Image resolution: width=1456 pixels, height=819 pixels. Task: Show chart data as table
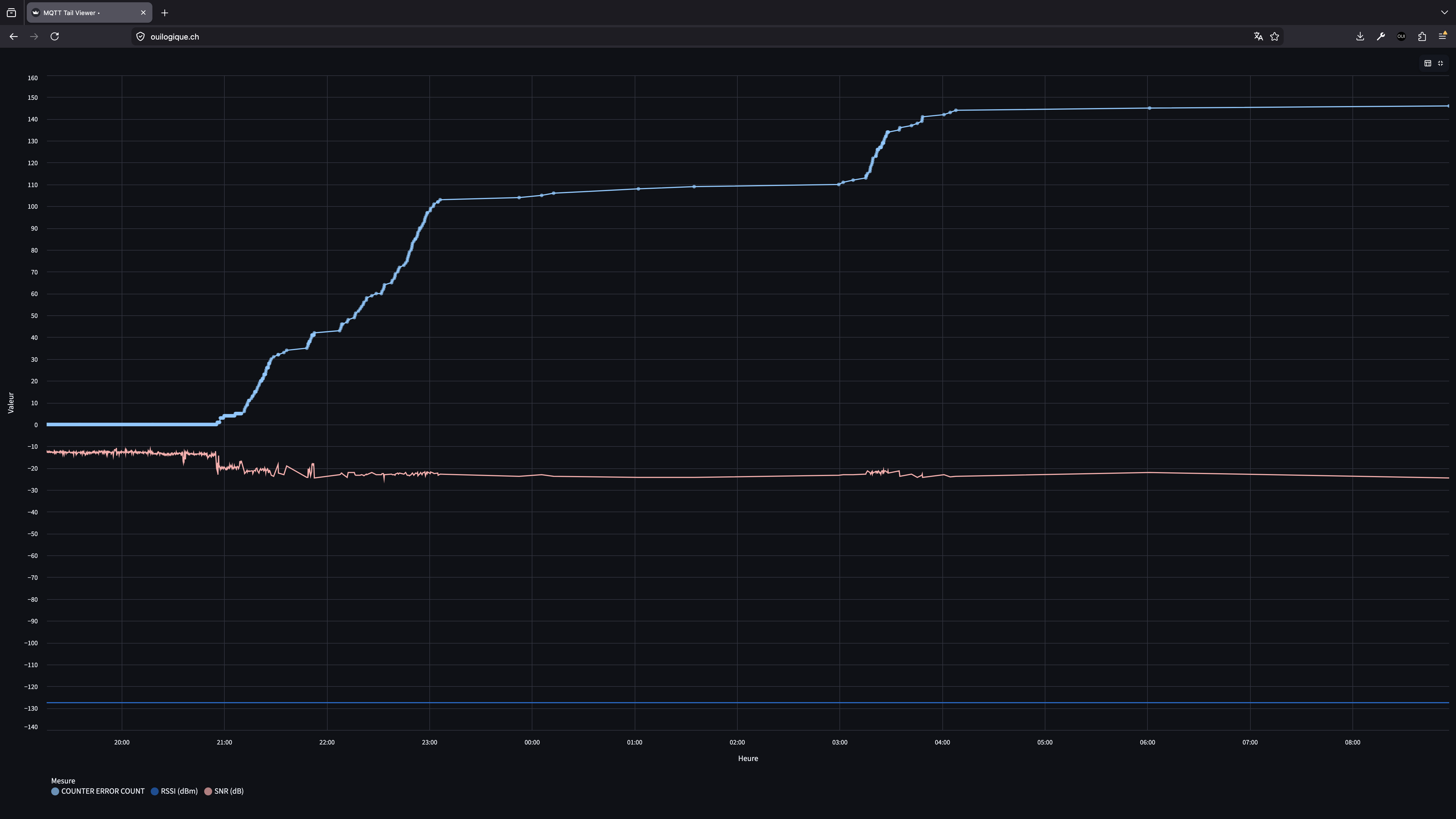1427,63
